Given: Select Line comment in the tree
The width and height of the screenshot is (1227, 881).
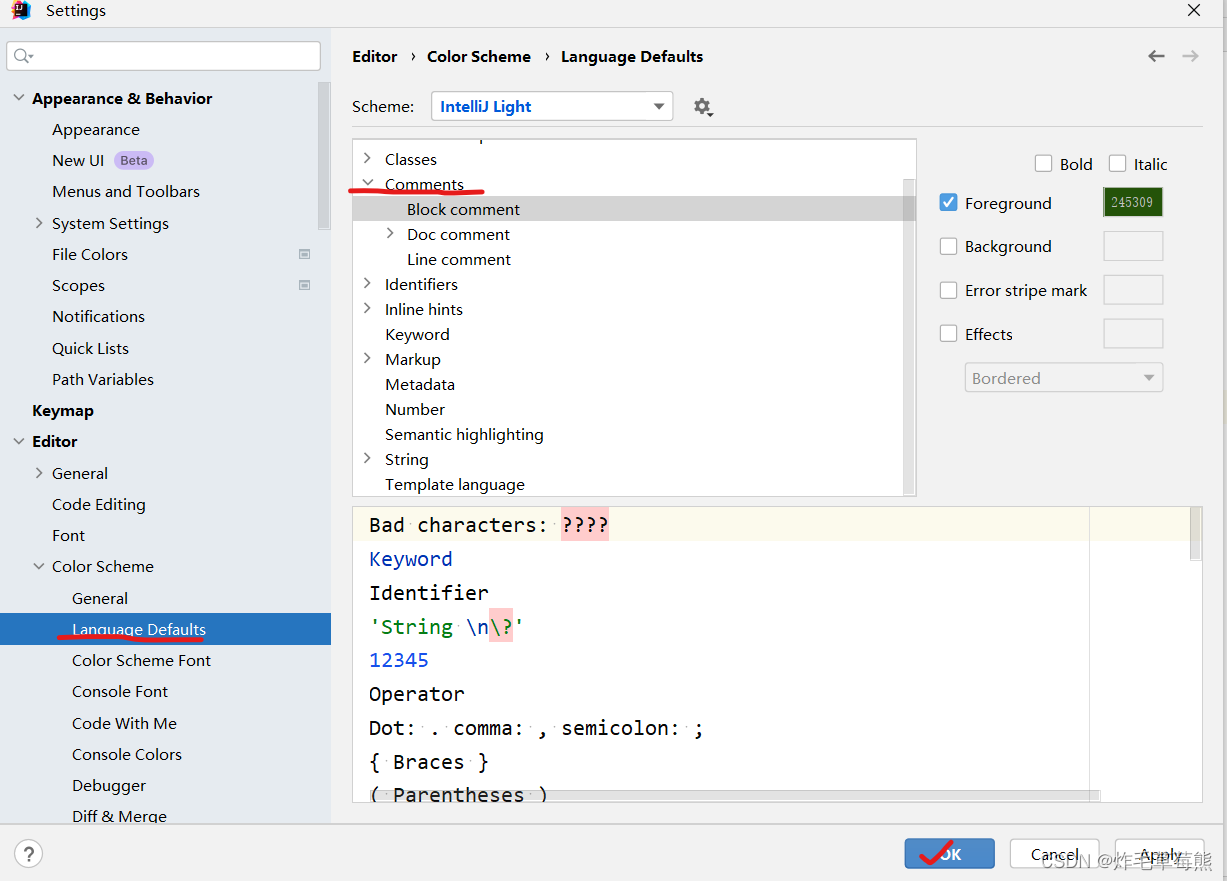Looking at the screenshot, I should click(x=459, y=259).
